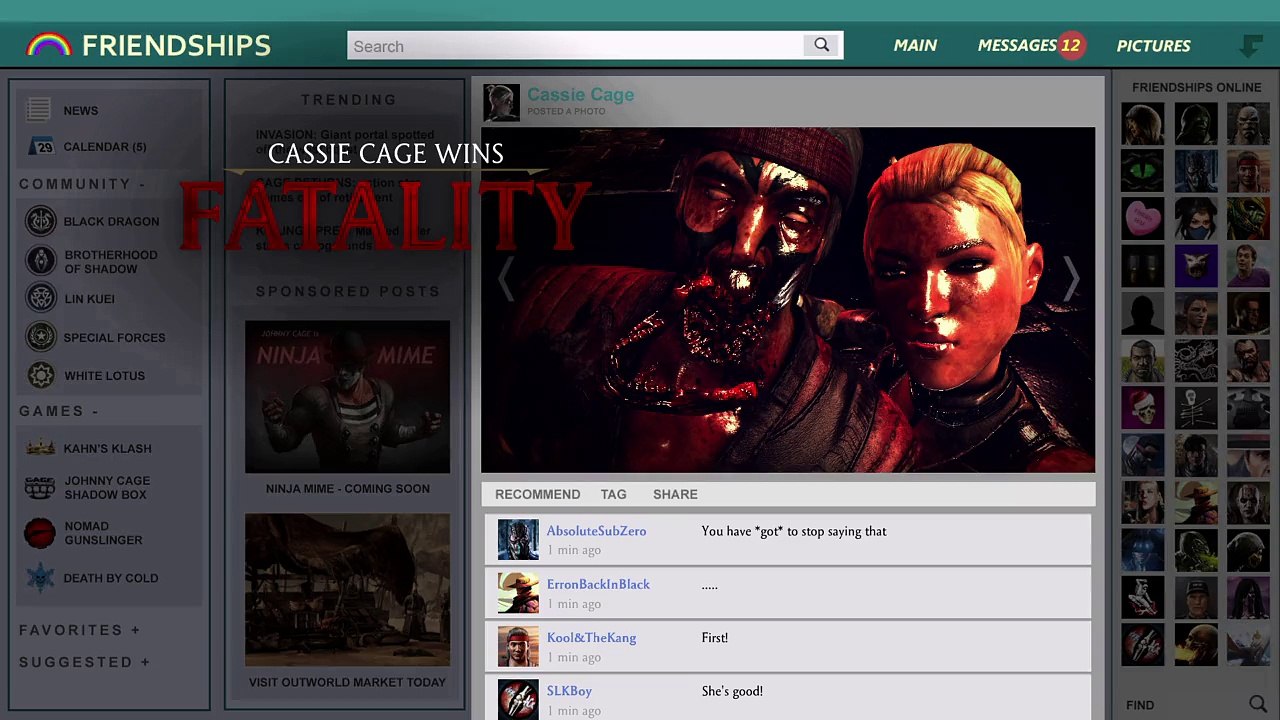Screen dimensions: 1280x720
Task: Open the Pictures tab
Action: (1153, 45)
